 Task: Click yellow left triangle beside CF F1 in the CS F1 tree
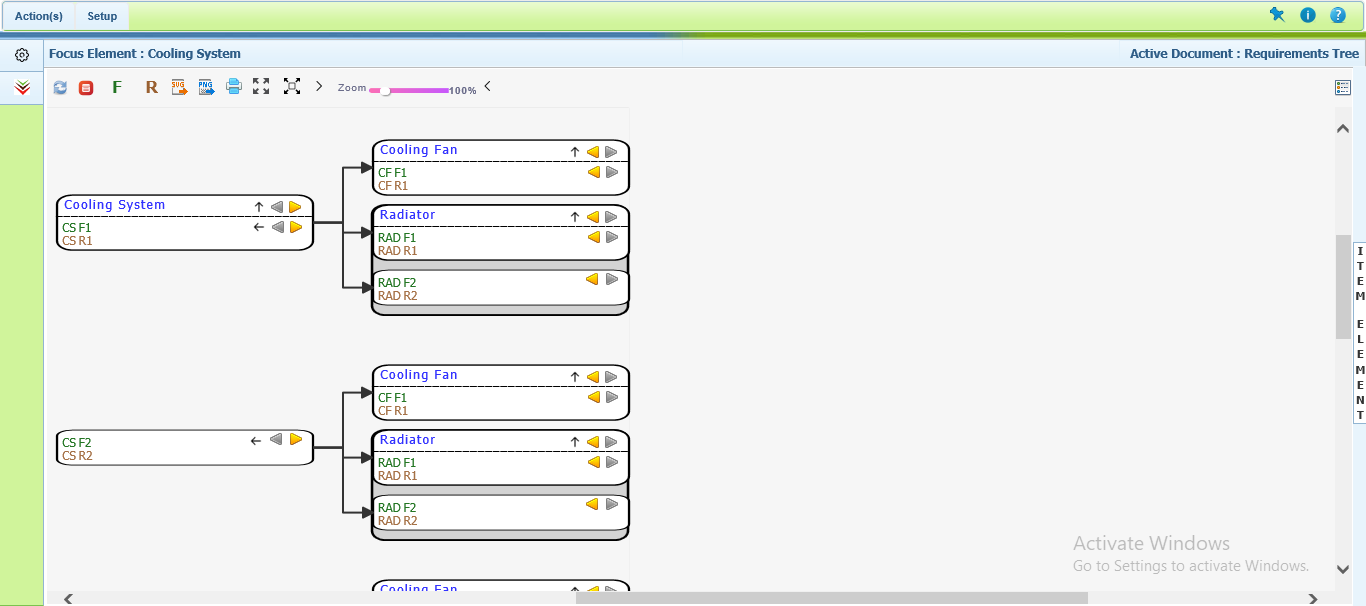pyautogui.click(x=594, y=172)
